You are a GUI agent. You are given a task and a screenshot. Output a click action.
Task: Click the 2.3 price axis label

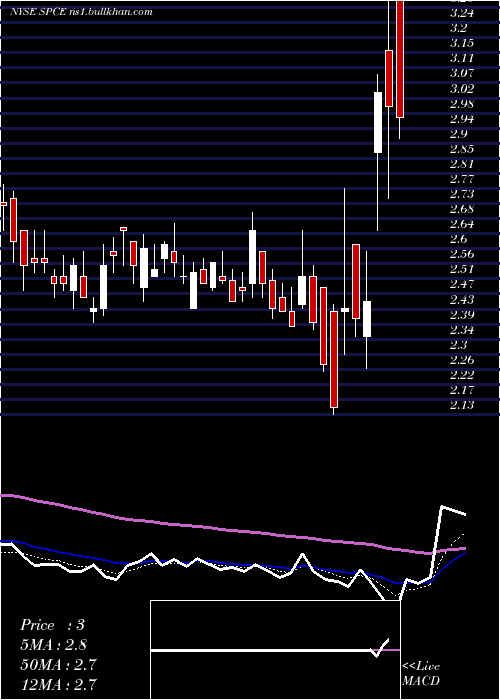tap(458, 345)
